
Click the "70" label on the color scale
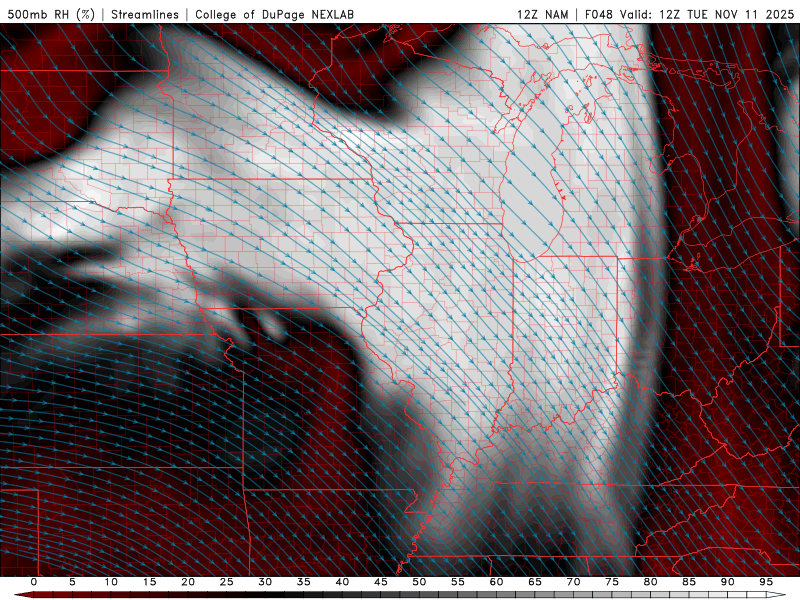pos(573,582)
